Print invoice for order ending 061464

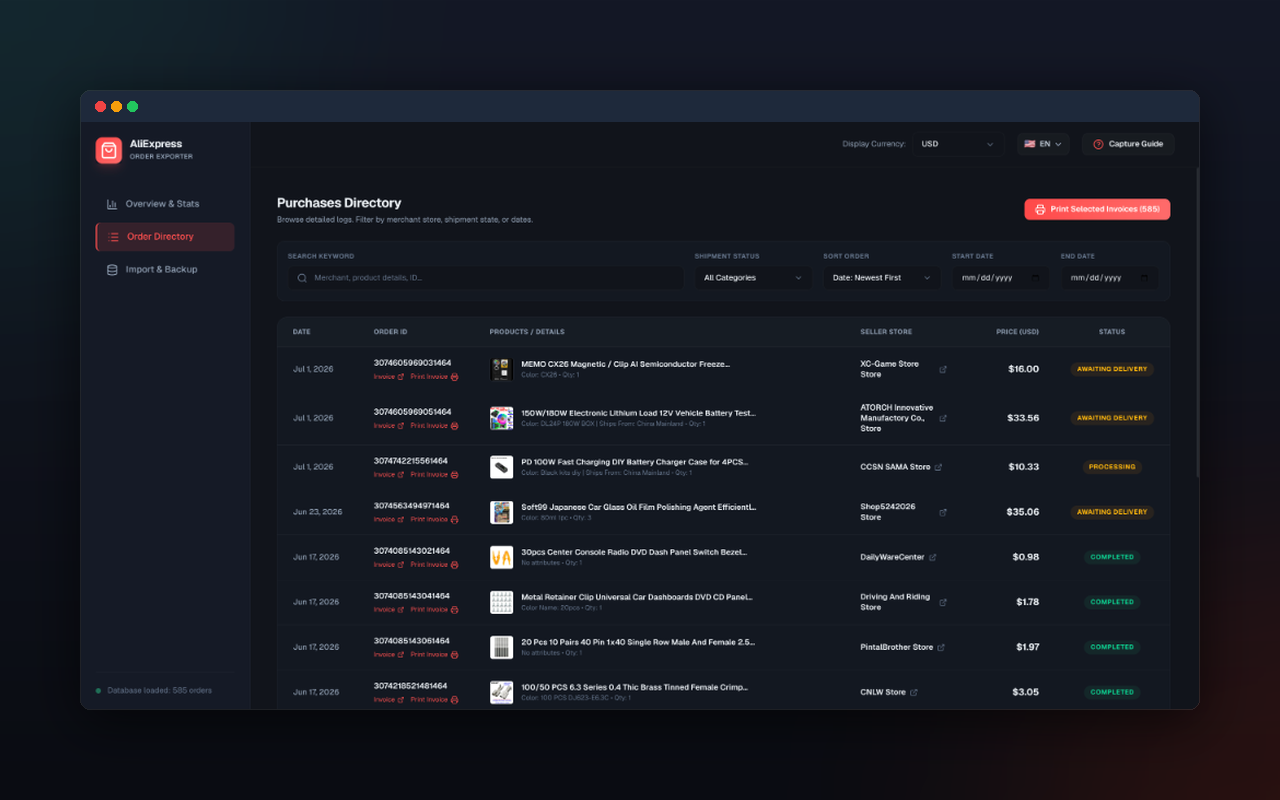point(434,655)
